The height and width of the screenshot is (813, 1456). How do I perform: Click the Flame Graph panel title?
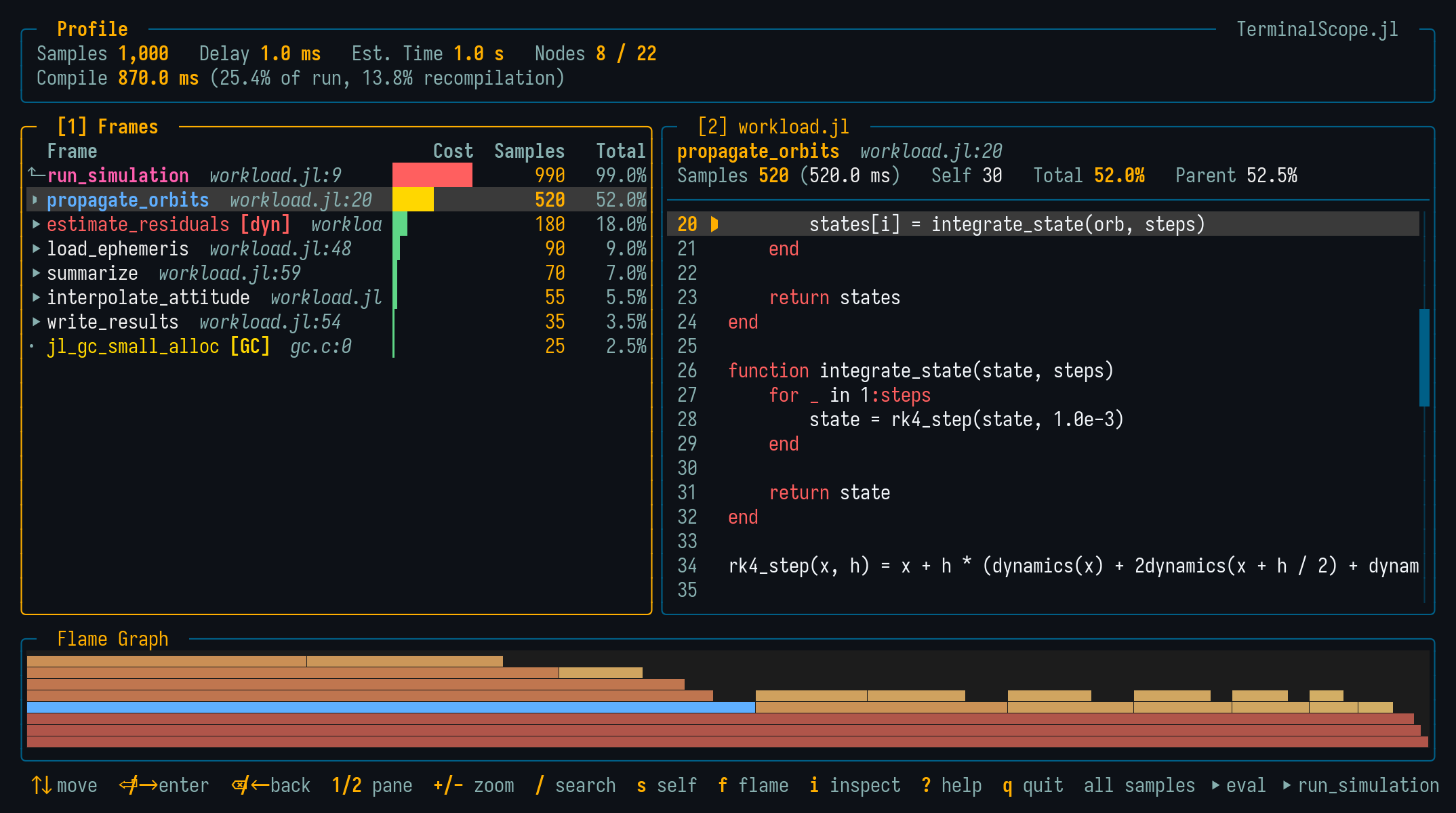click(113, 639)
